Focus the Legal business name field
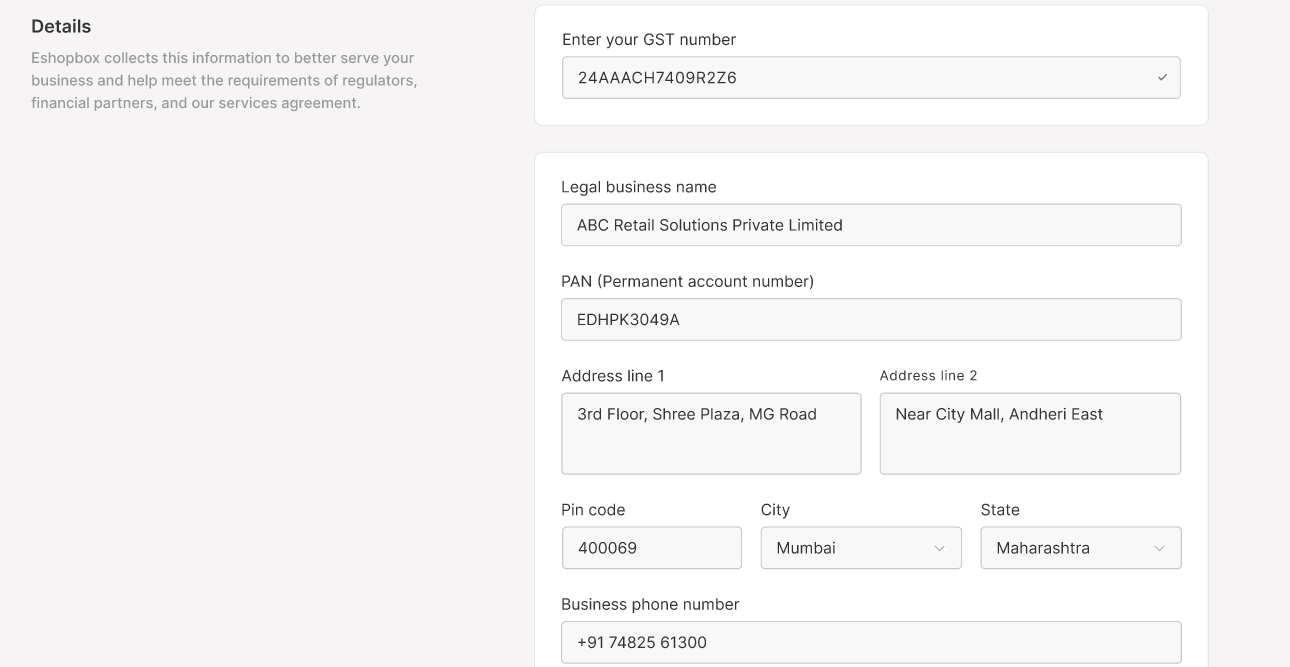 pyautogui.click(x=870, y=225)
